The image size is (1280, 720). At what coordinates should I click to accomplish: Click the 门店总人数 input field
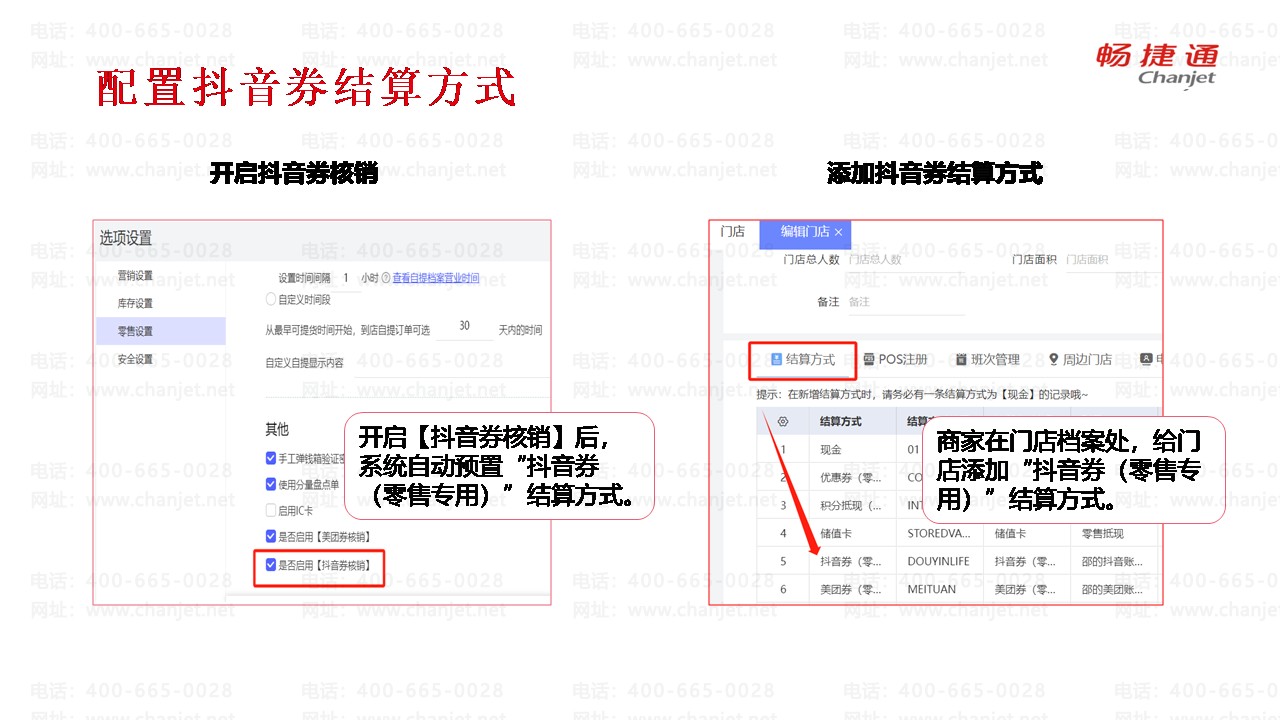(906, 260)
